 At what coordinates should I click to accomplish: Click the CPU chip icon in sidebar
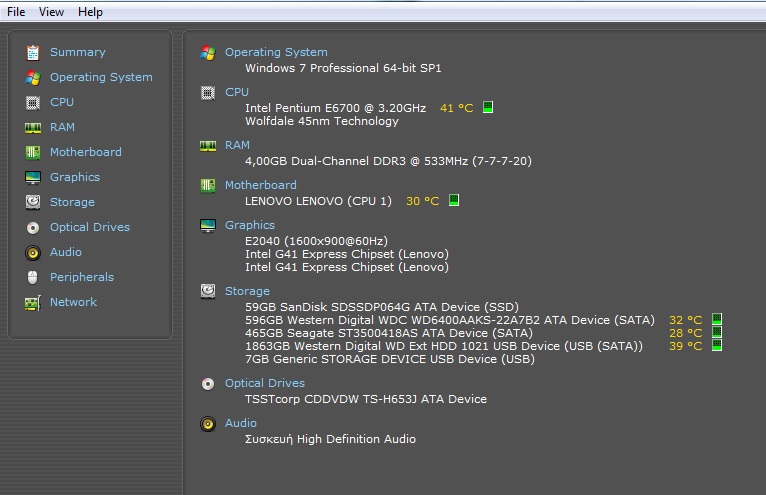pos(33,103)
